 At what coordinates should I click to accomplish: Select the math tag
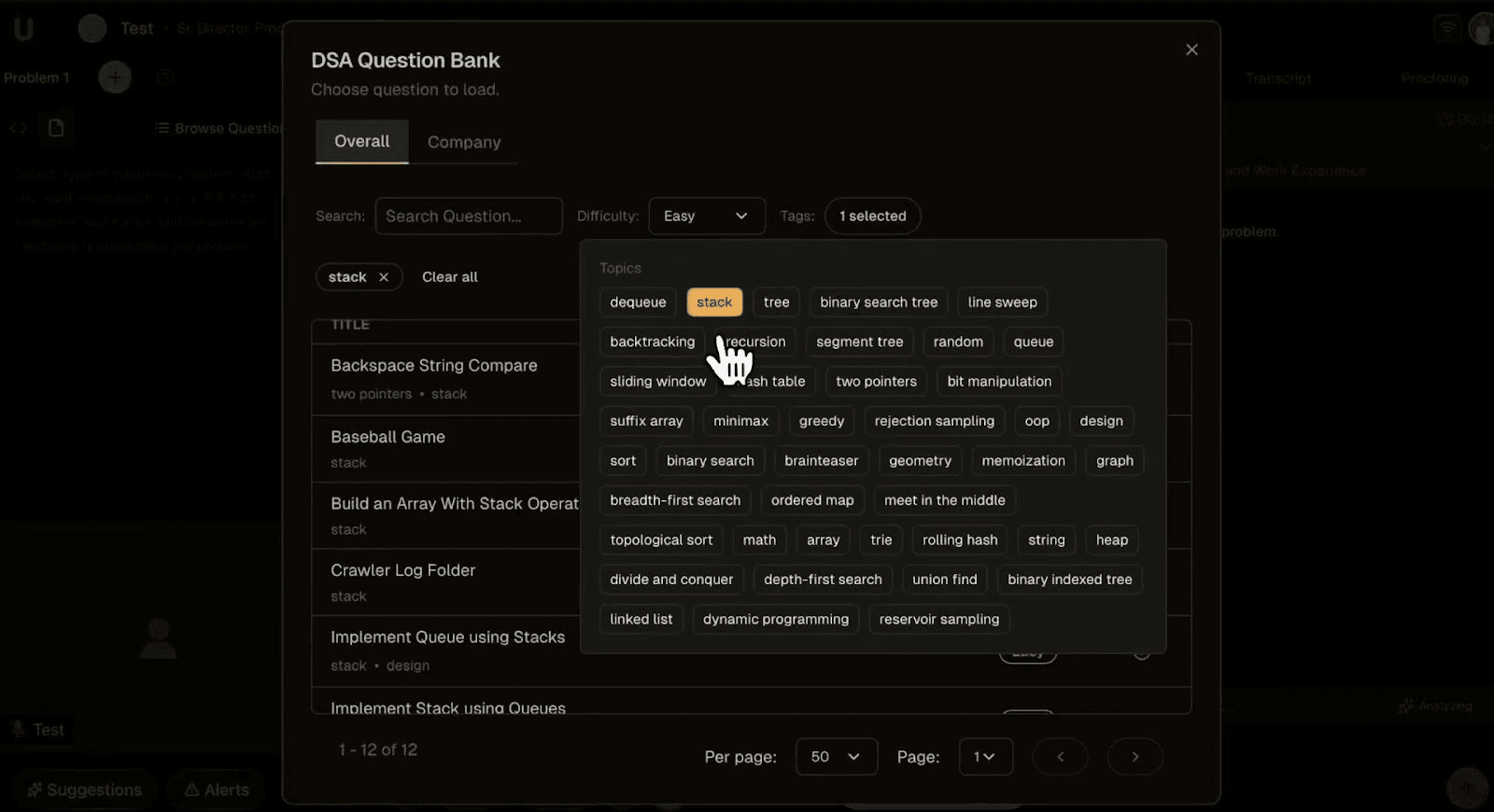[x=759, y=540]
